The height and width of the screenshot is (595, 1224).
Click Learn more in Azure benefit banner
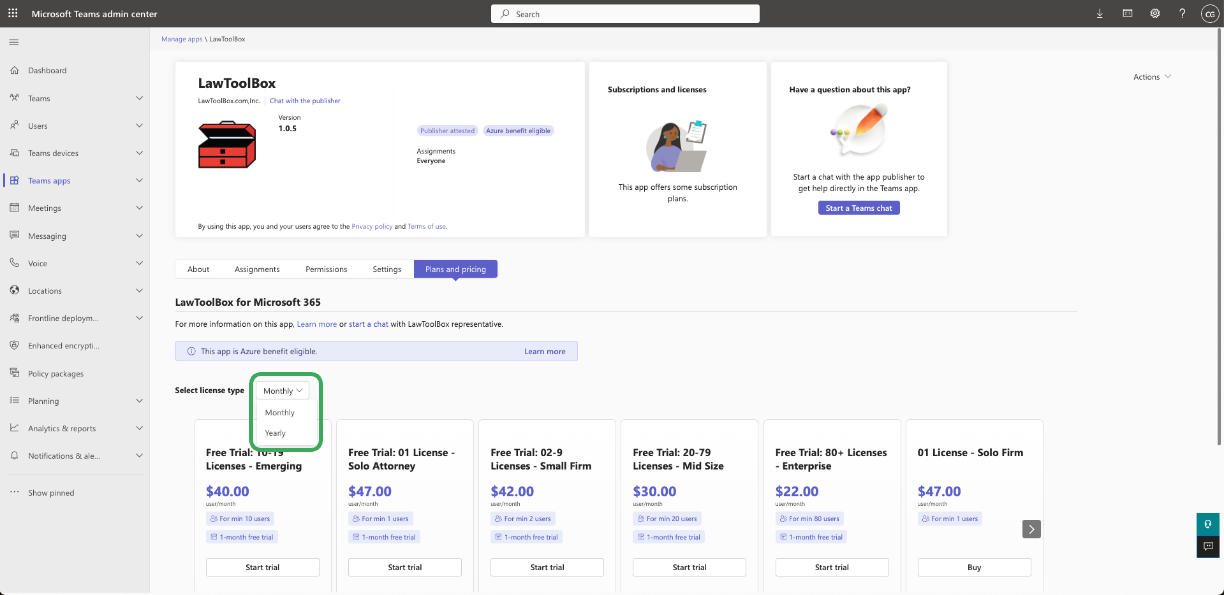pos(545,352)
